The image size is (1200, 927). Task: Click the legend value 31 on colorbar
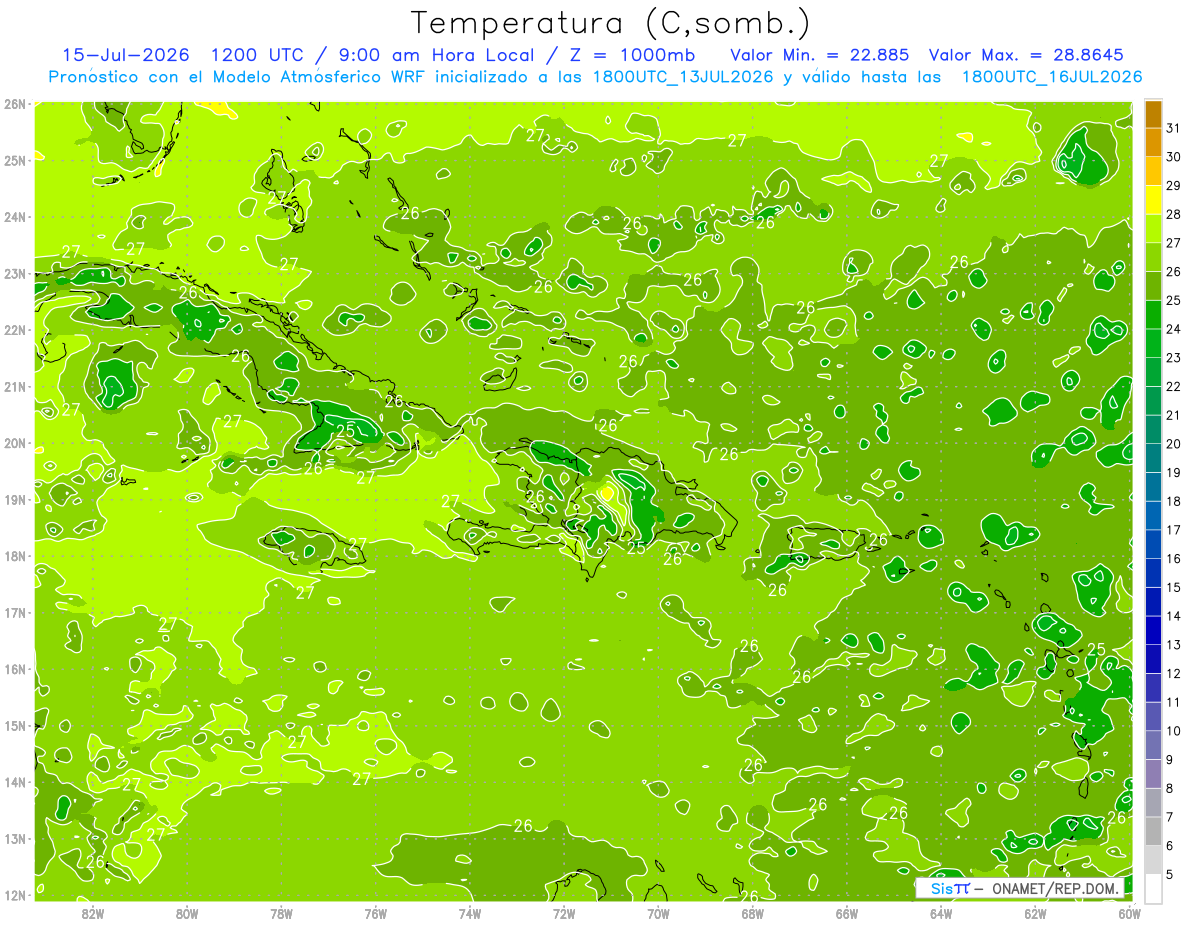click(x=1173, y=129)
